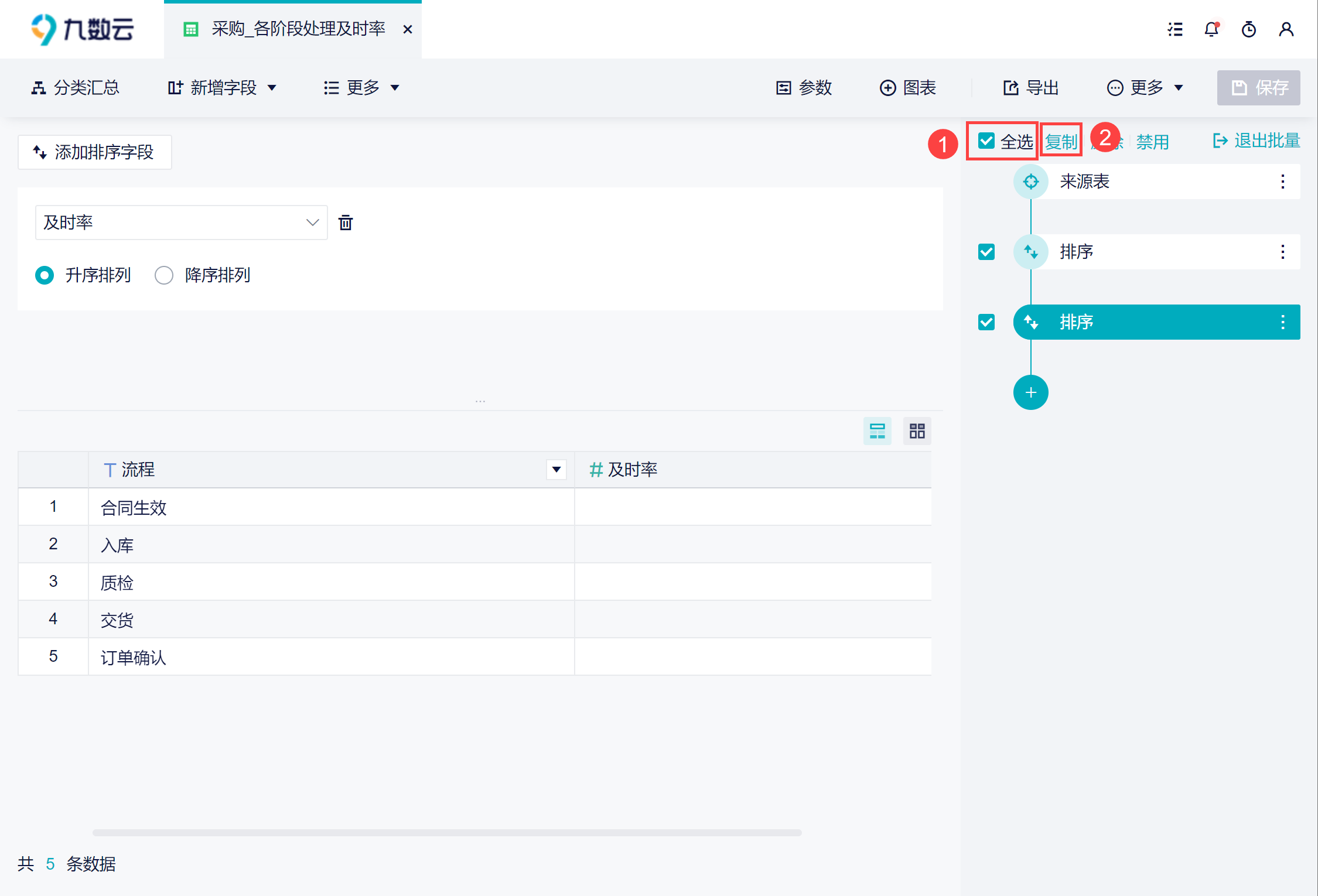1318x896 pixels.
Task: Expand the 及时率 sort field dropdown
Action: coord(312,223)
